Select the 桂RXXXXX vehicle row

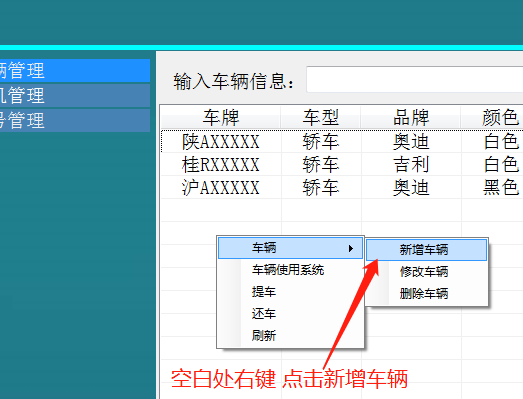(342, 164)
